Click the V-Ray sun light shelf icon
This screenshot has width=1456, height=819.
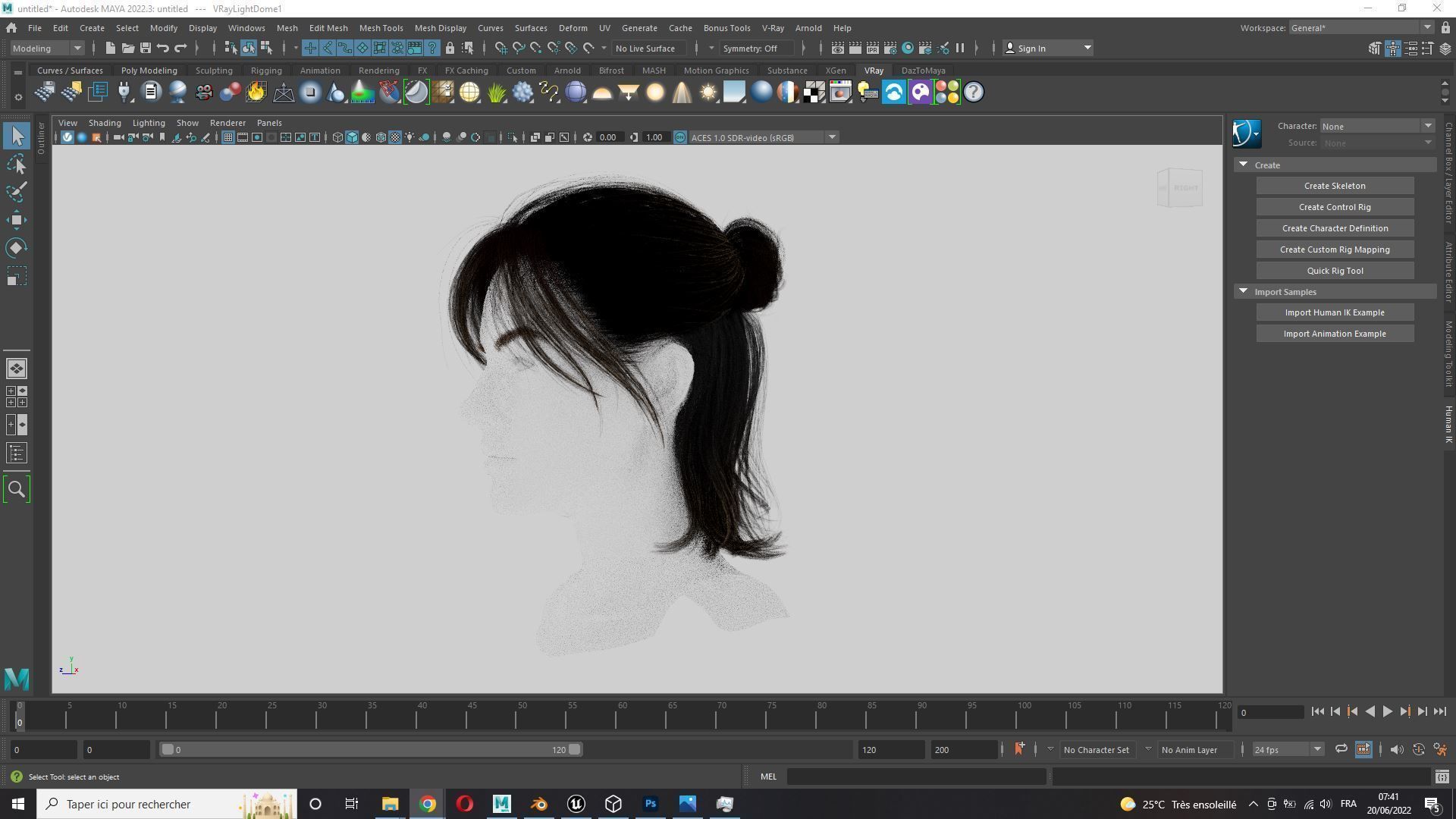point(708,93)
